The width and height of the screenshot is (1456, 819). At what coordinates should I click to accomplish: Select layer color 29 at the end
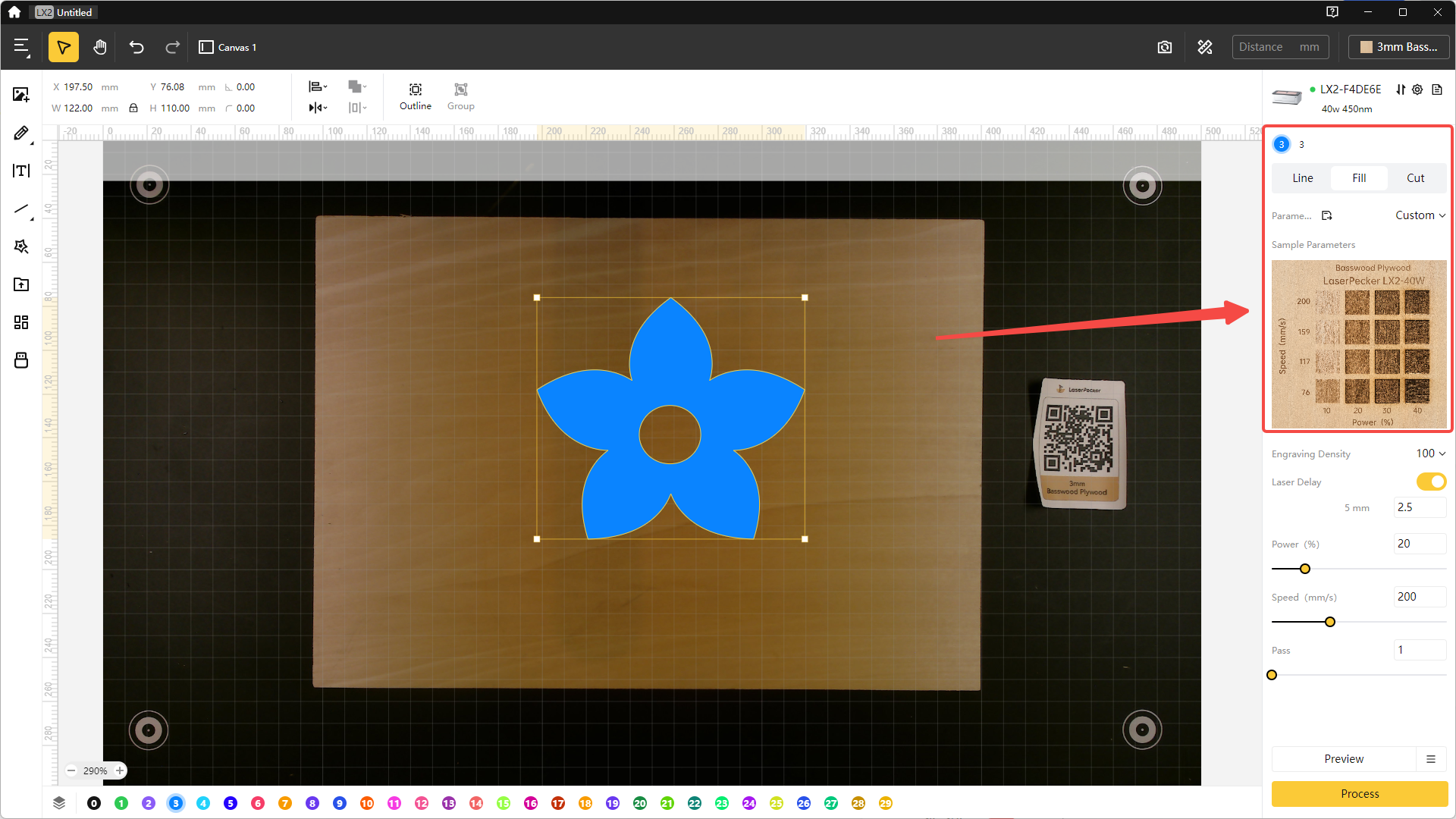click(x=886, y=803)
